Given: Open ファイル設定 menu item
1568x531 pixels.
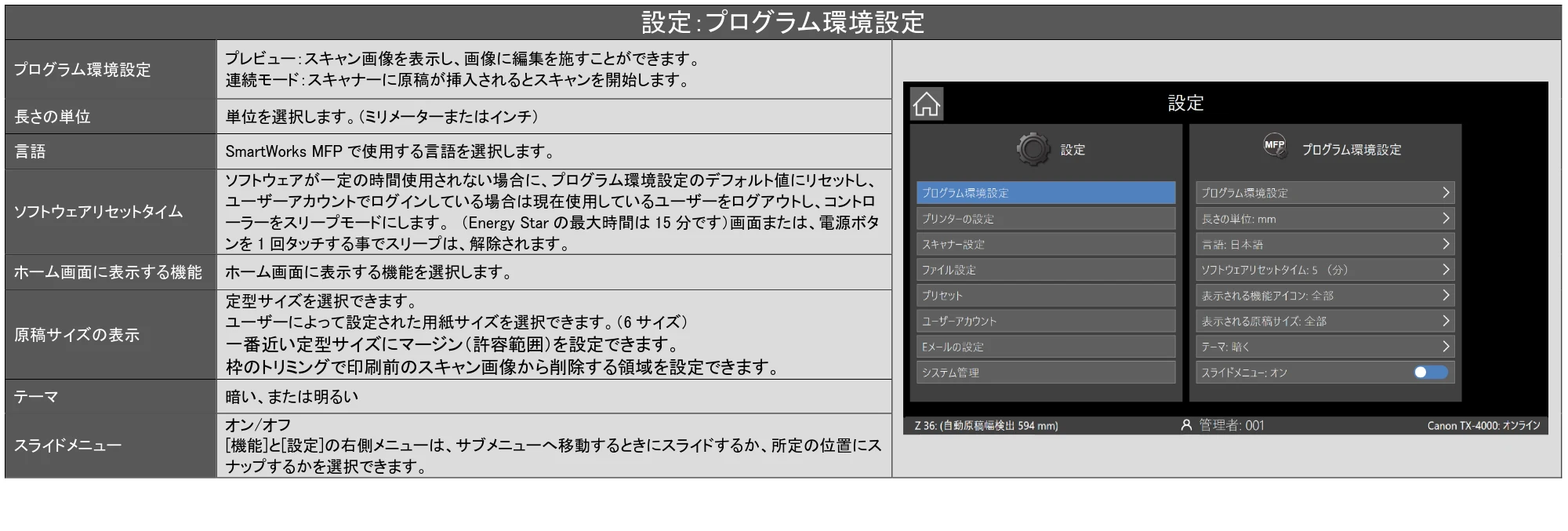Looking at the screenshot, I should pyautogui.click(x=1046, y=270).
